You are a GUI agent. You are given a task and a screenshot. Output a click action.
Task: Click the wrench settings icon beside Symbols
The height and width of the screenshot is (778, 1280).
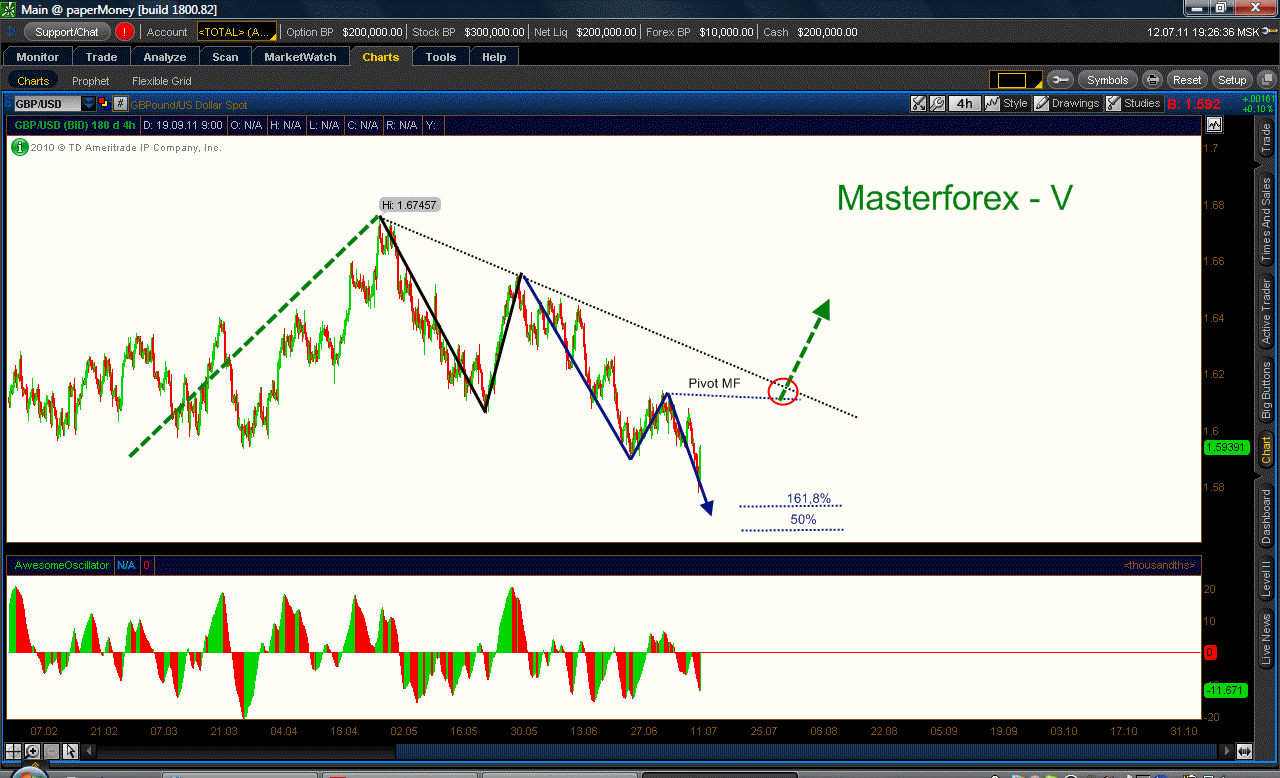(1061, 80)
